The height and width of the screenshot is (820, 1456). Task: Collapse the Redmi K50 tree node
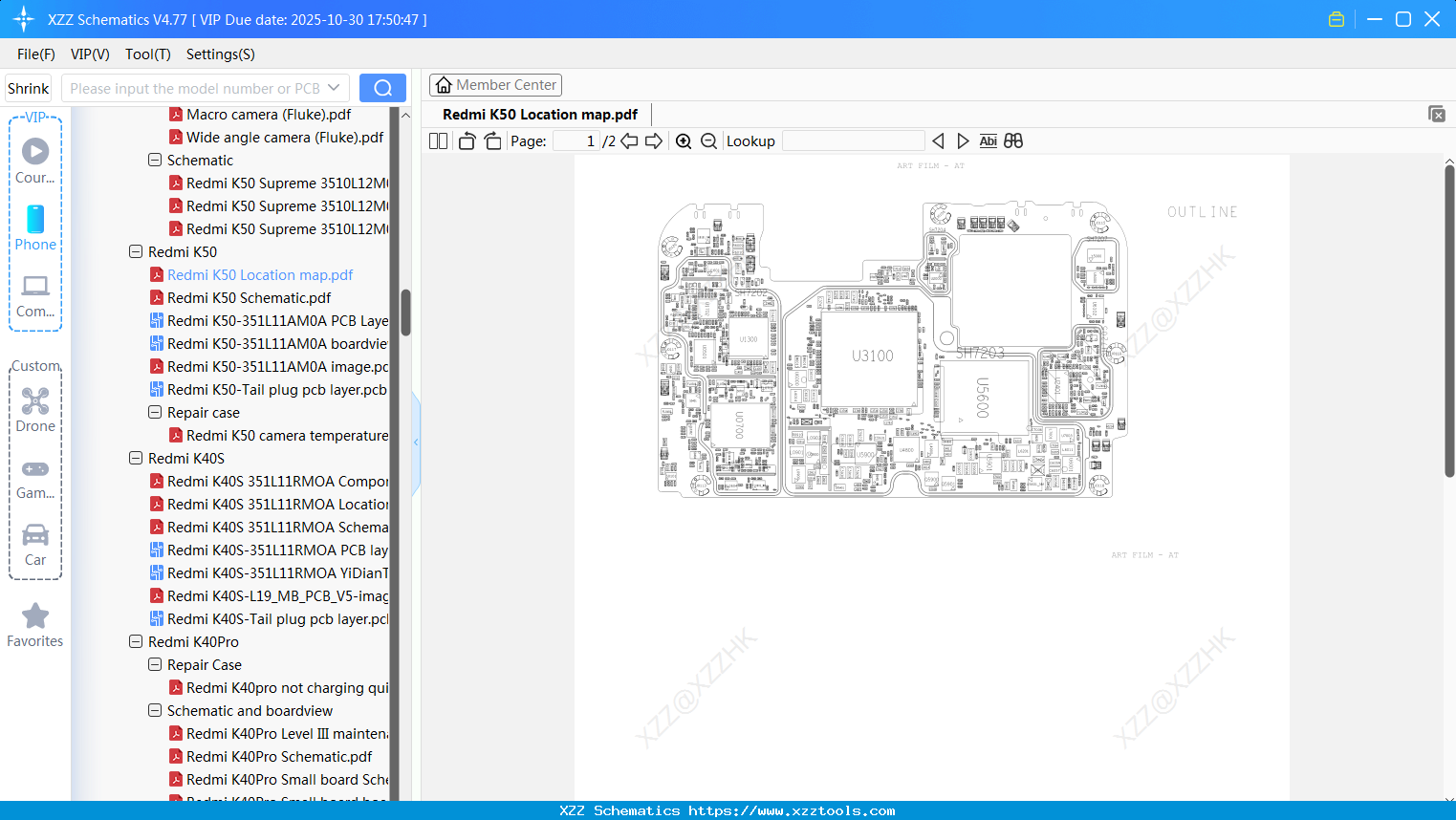[136, 251]
